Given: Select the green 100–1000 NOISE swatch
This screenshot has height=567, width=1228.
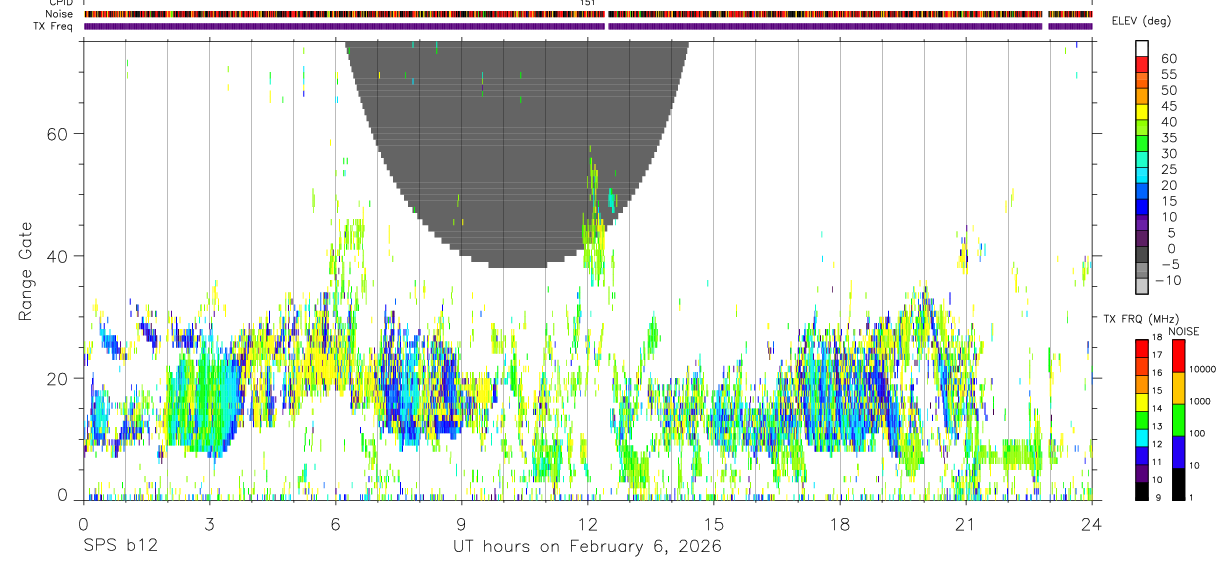Looking at the screenshot, I should tap(1179, 419).
